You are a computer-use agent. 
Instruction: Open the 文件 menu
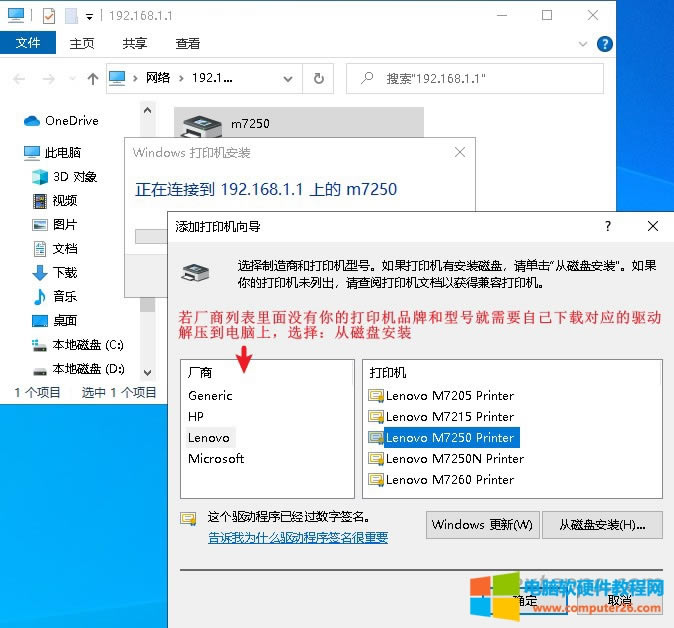(x=28, y=44)
